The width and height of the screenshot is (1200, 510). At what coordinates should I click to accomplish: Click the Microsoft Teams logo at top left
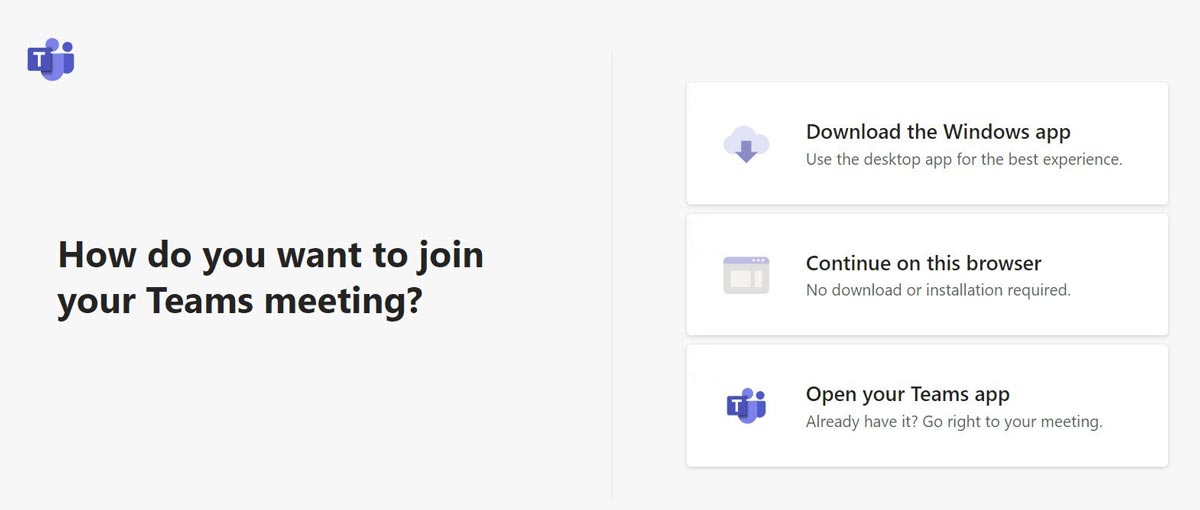51,60
